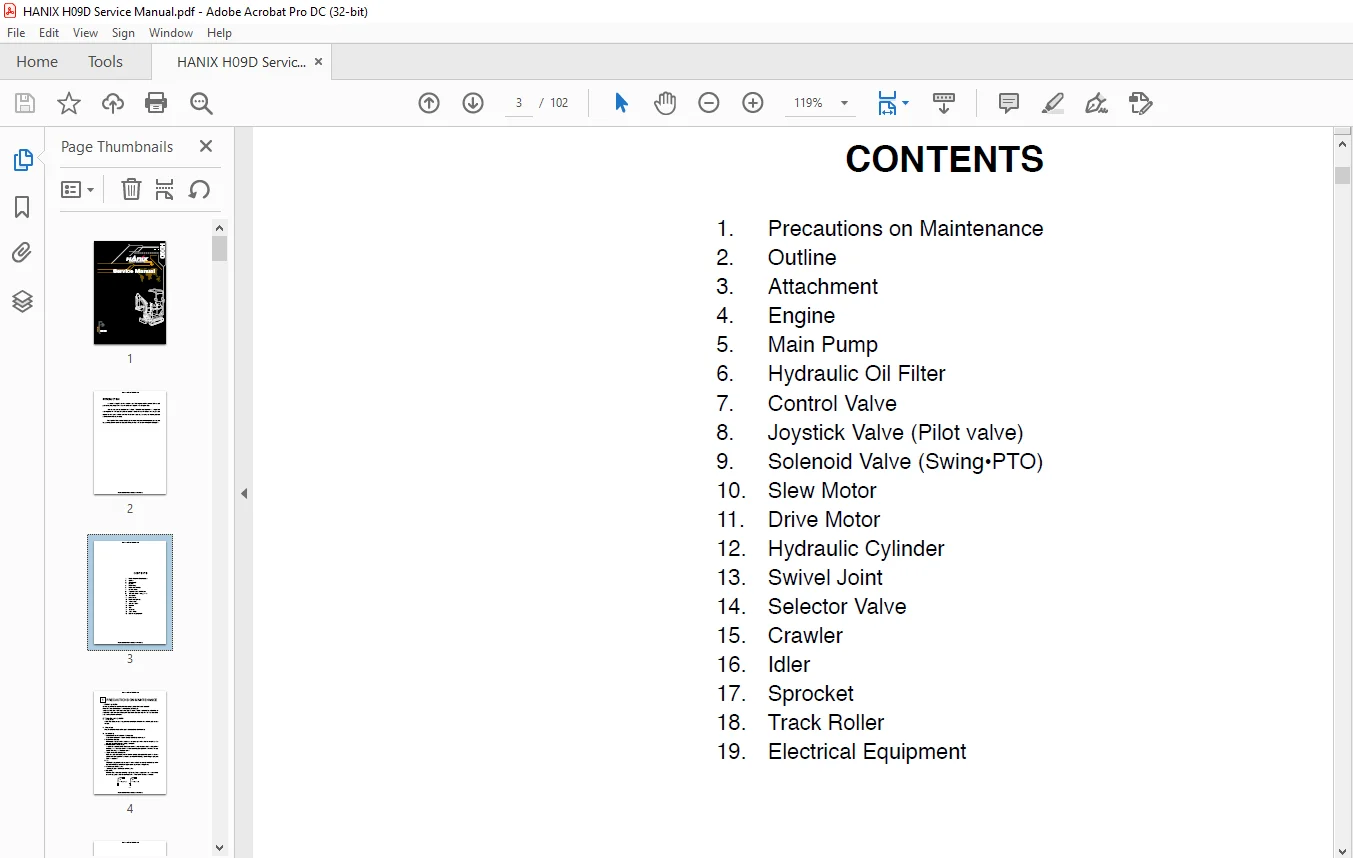1353x858 pixels.
Task: Go to previous page arrow
Action: [429, 103]
